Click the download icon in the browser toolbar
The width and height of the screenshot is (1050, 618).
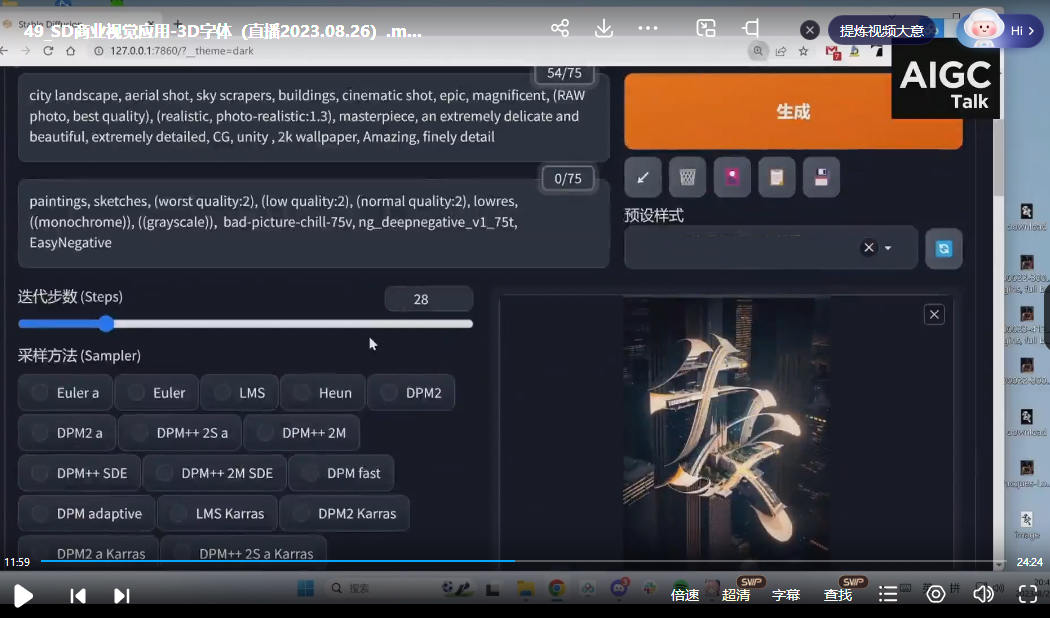tap(604, 30)
